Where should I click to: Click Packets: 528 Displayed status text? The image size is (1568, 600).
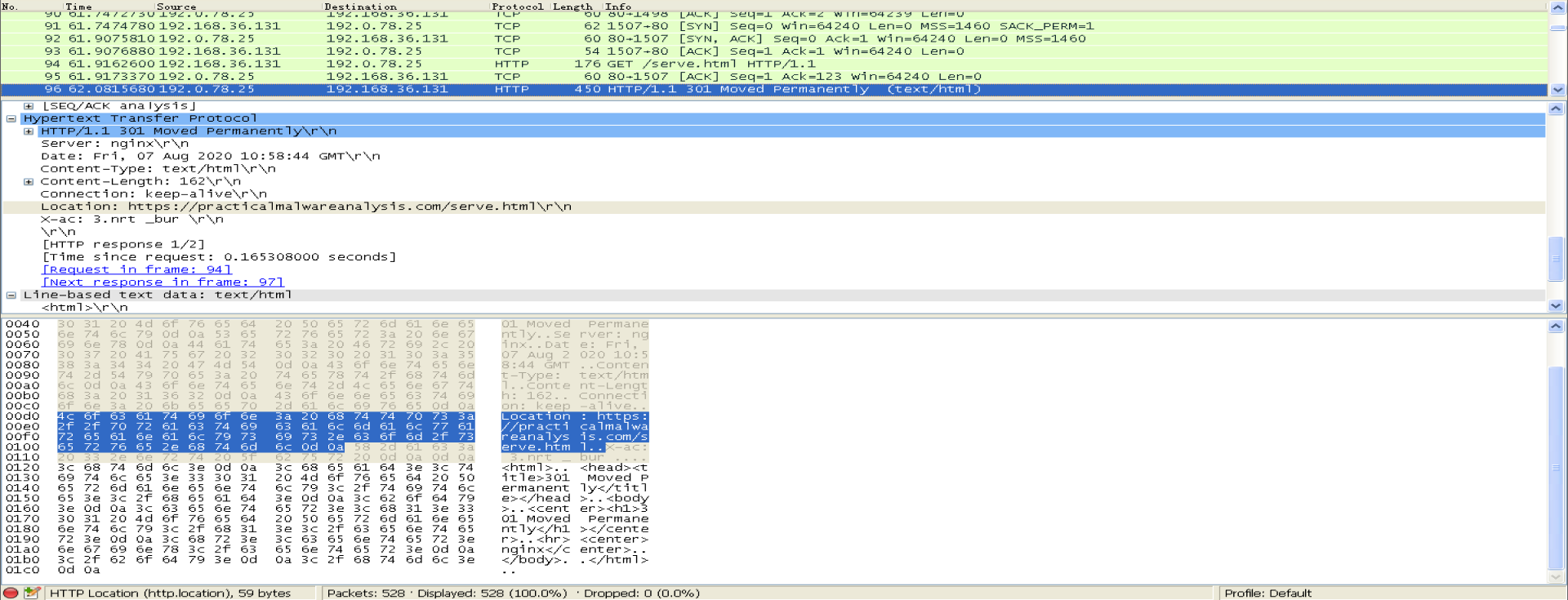(513, 593)
